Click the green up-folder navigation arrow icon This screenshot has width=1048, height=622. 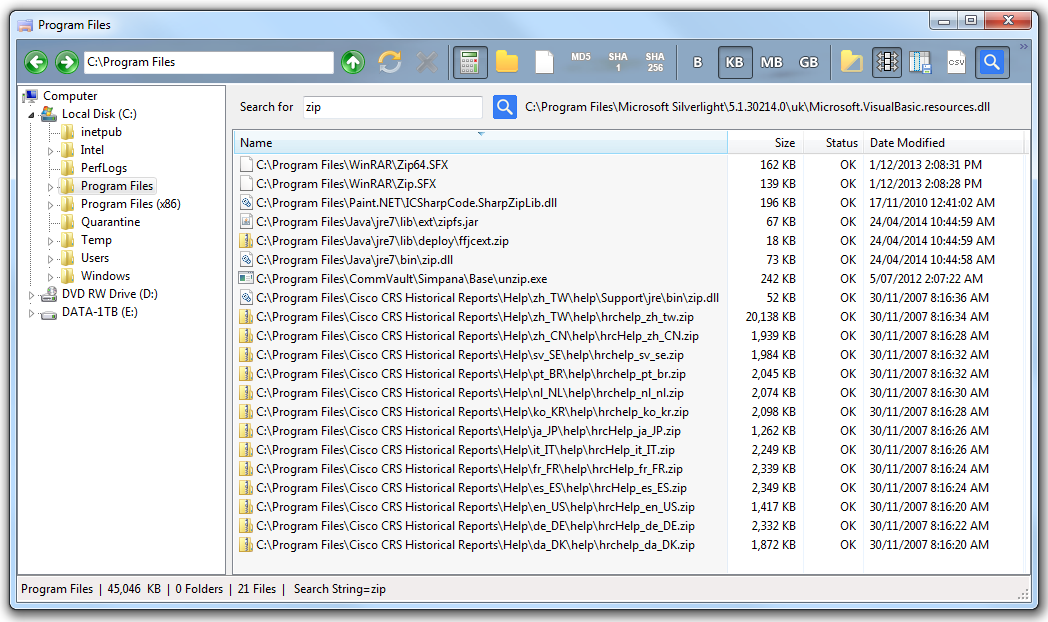click(x=353, y=61)
